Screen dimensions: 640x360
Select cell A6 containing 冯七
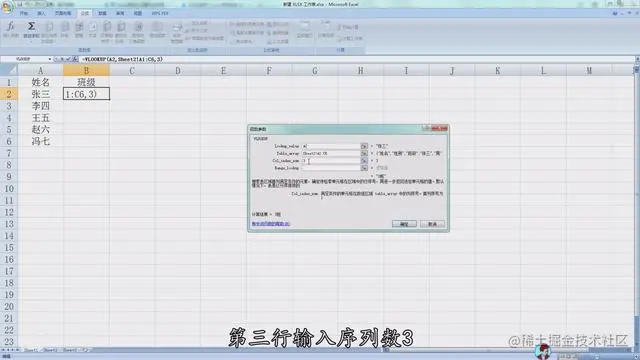click(40, 141)
